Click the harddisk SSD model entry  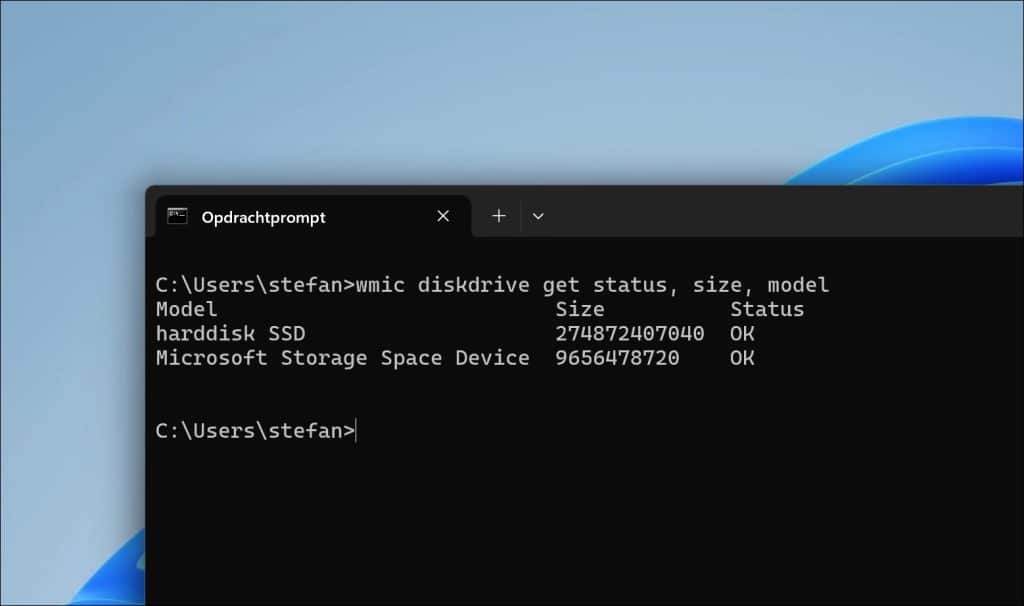coord(231,334)
